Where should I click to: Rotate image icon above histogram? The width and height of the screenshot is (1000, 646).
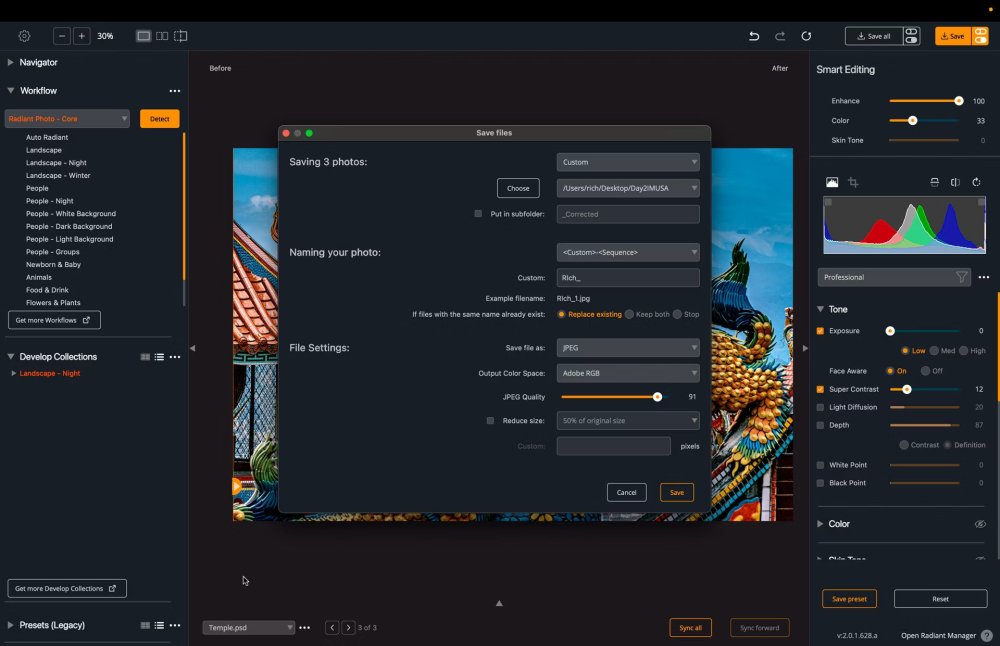[976, 182]
